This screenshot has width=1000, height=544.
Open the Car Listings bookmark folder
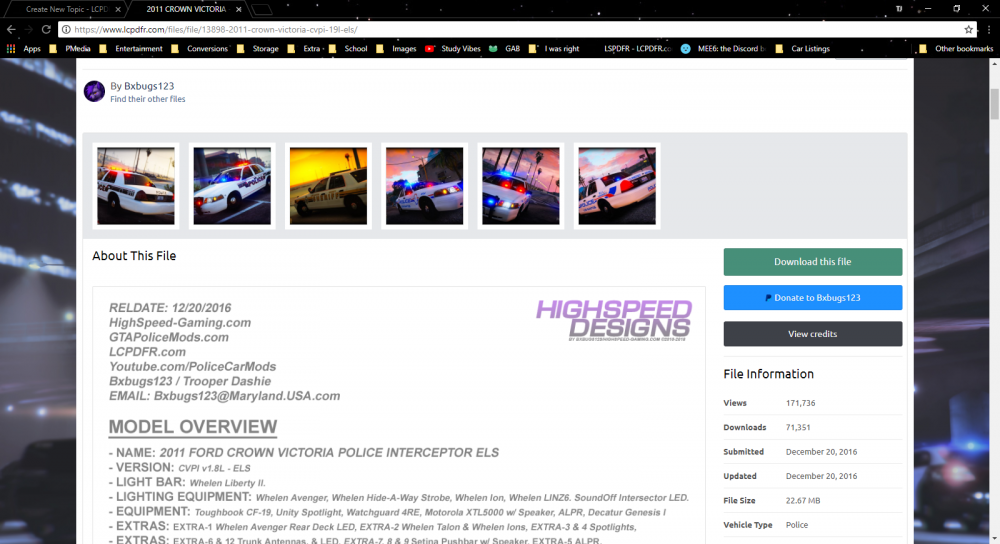pyautogui.click(x=802, y=48)
